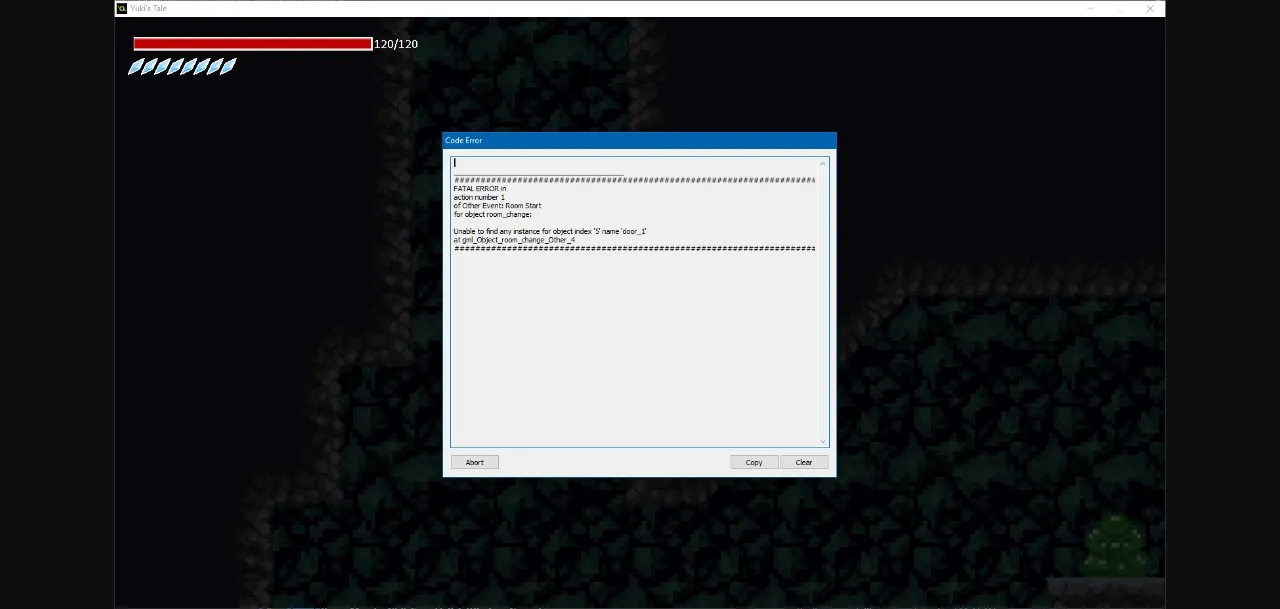Click the 'Yuki's Tale' window title text

coord(149,8)
